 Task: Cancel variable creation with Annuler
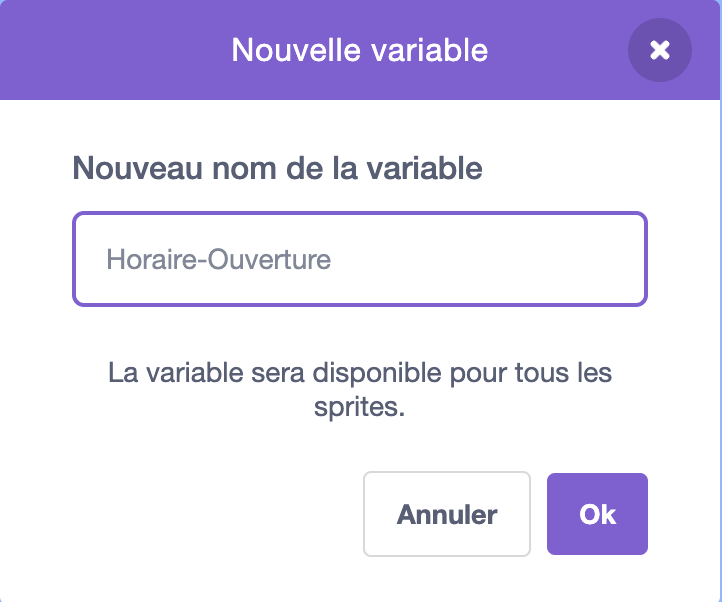tap(447, 514)
